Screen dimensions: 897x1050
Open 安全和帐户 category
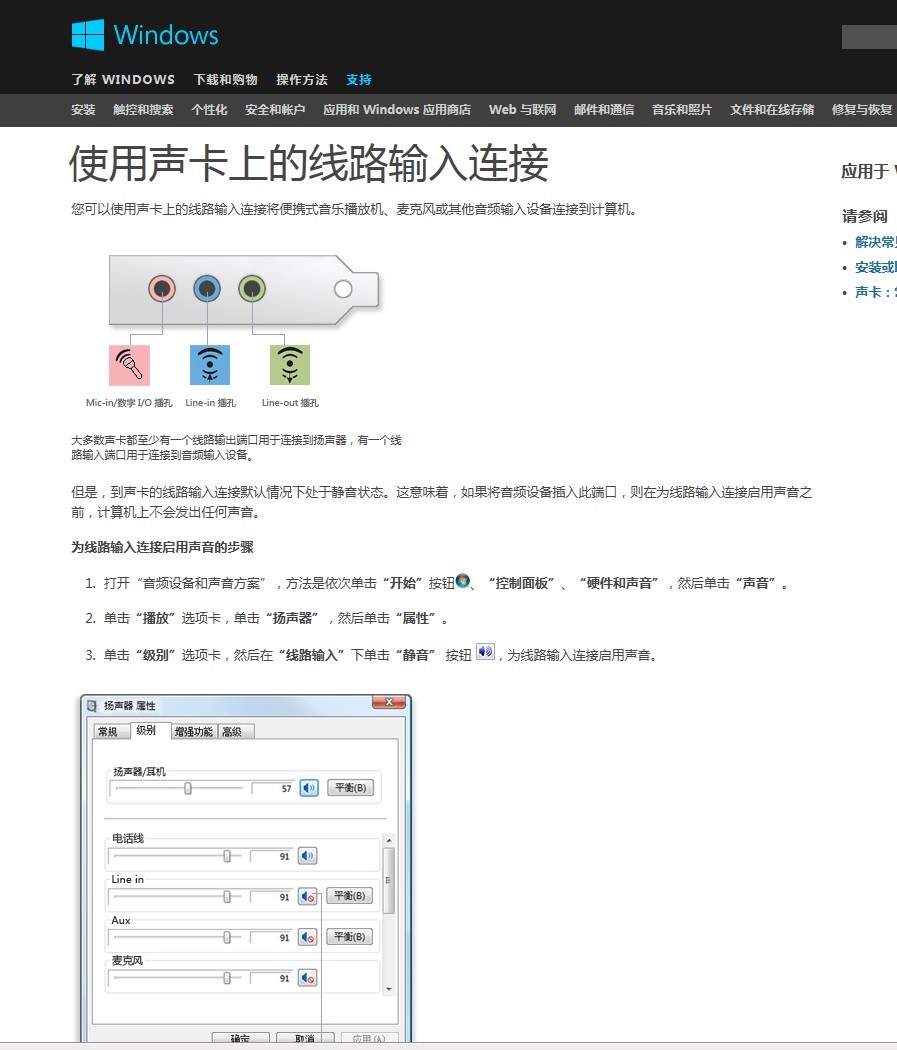tap(275, 110)
